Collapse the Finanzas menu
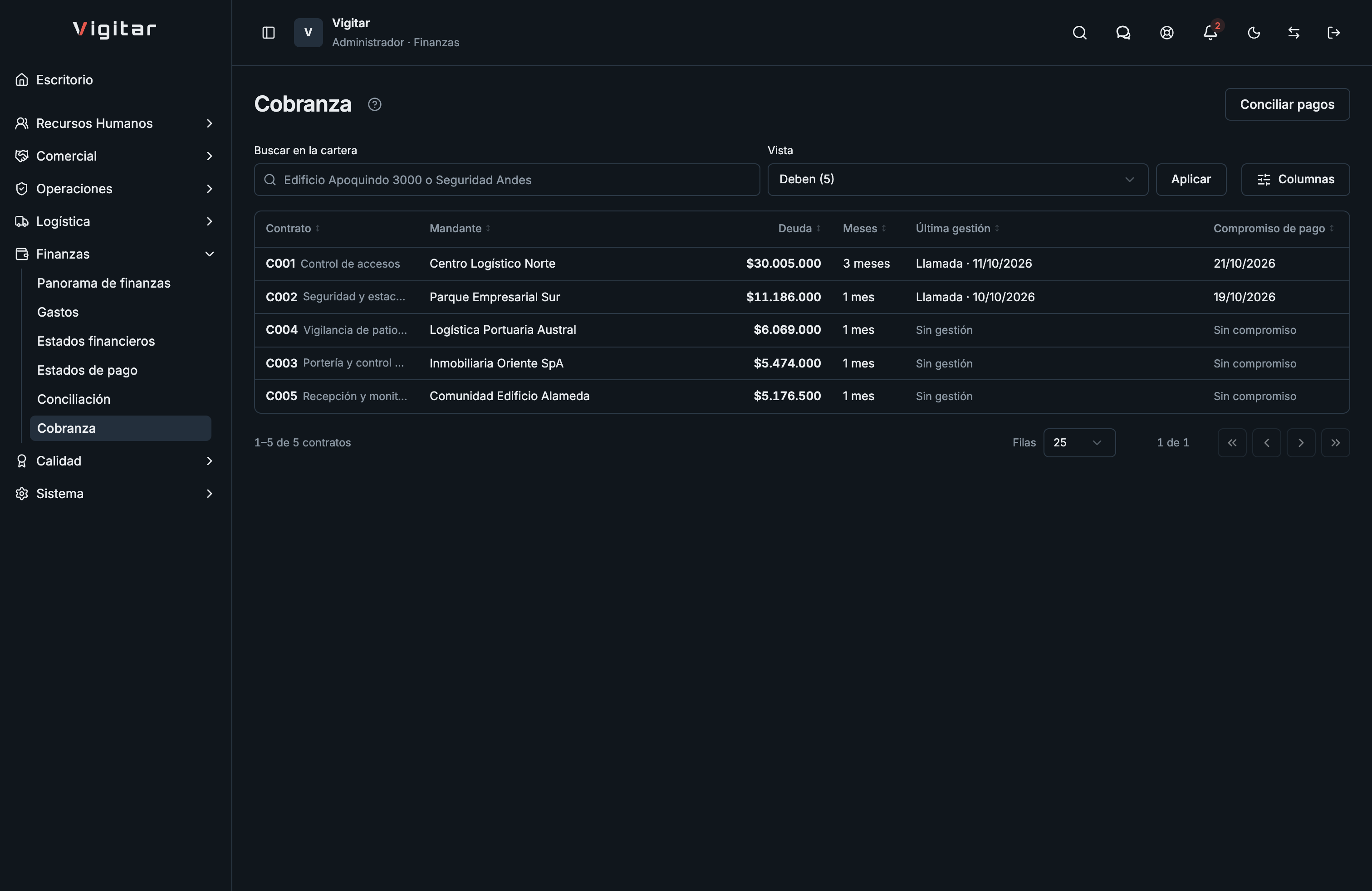The height and width of the screenshot is (891, 1372). [x=114, y=254]
